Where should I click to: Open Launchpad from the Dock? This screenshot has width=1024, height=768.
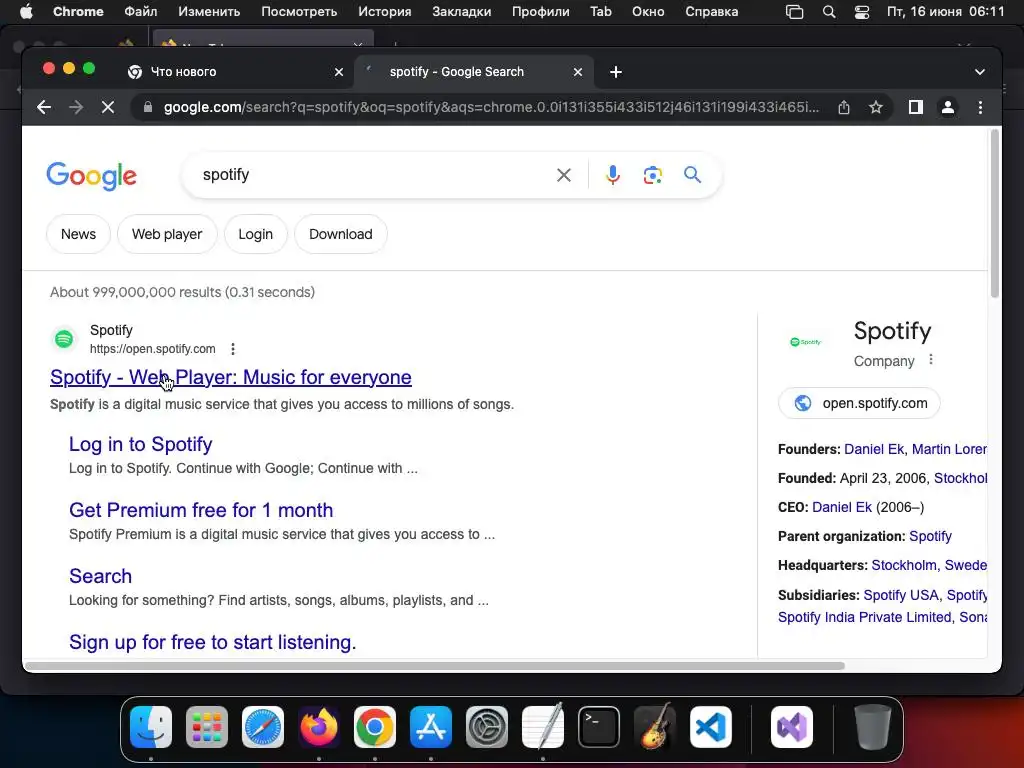click(x=207, y=727)
